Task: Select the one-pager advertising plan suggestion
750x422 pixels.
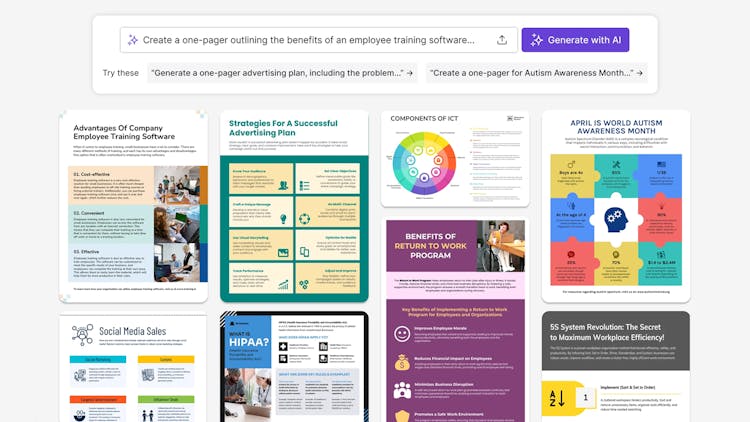Action: (281, 73)
